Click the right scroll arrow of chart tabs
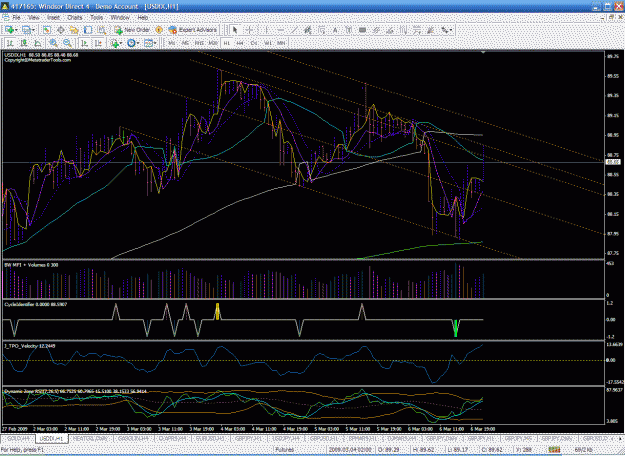The image size is (625, 456). click(x=620, y=438)
